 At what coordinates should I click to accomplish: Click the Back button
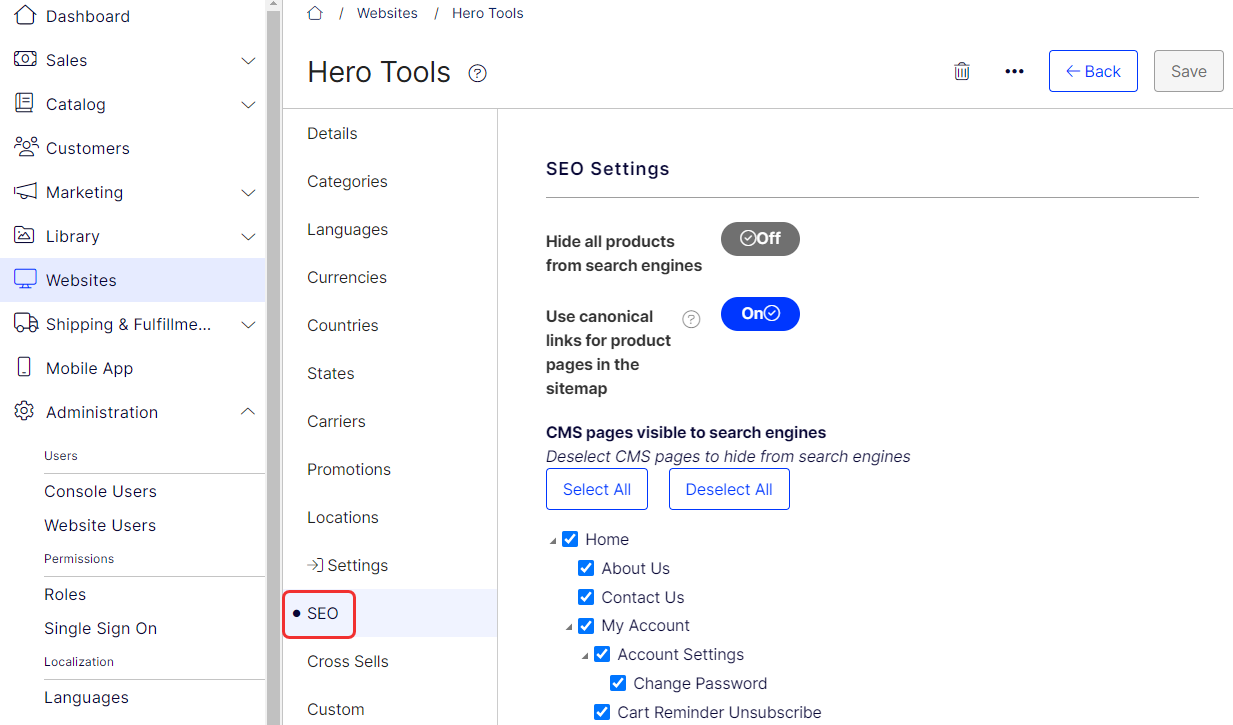pyautogui.click(x=1093, y=71)
